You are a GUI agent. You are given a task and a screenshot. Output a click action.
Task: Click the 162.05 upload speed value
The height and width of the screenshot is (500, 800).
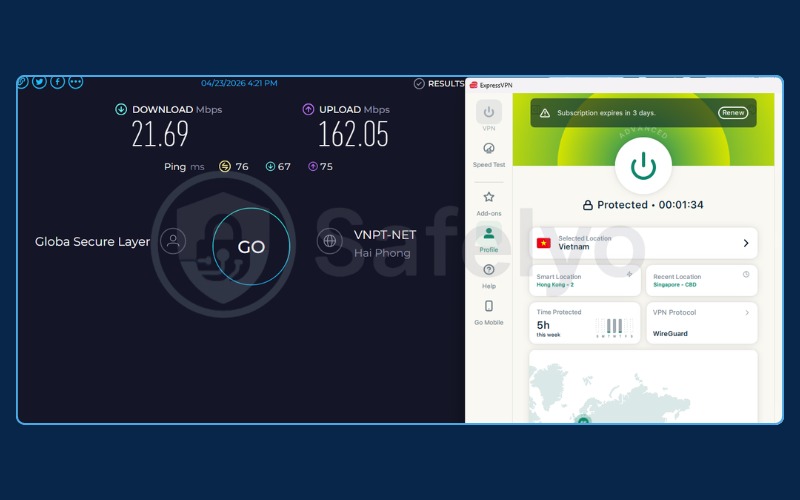[x=353, y=134]
